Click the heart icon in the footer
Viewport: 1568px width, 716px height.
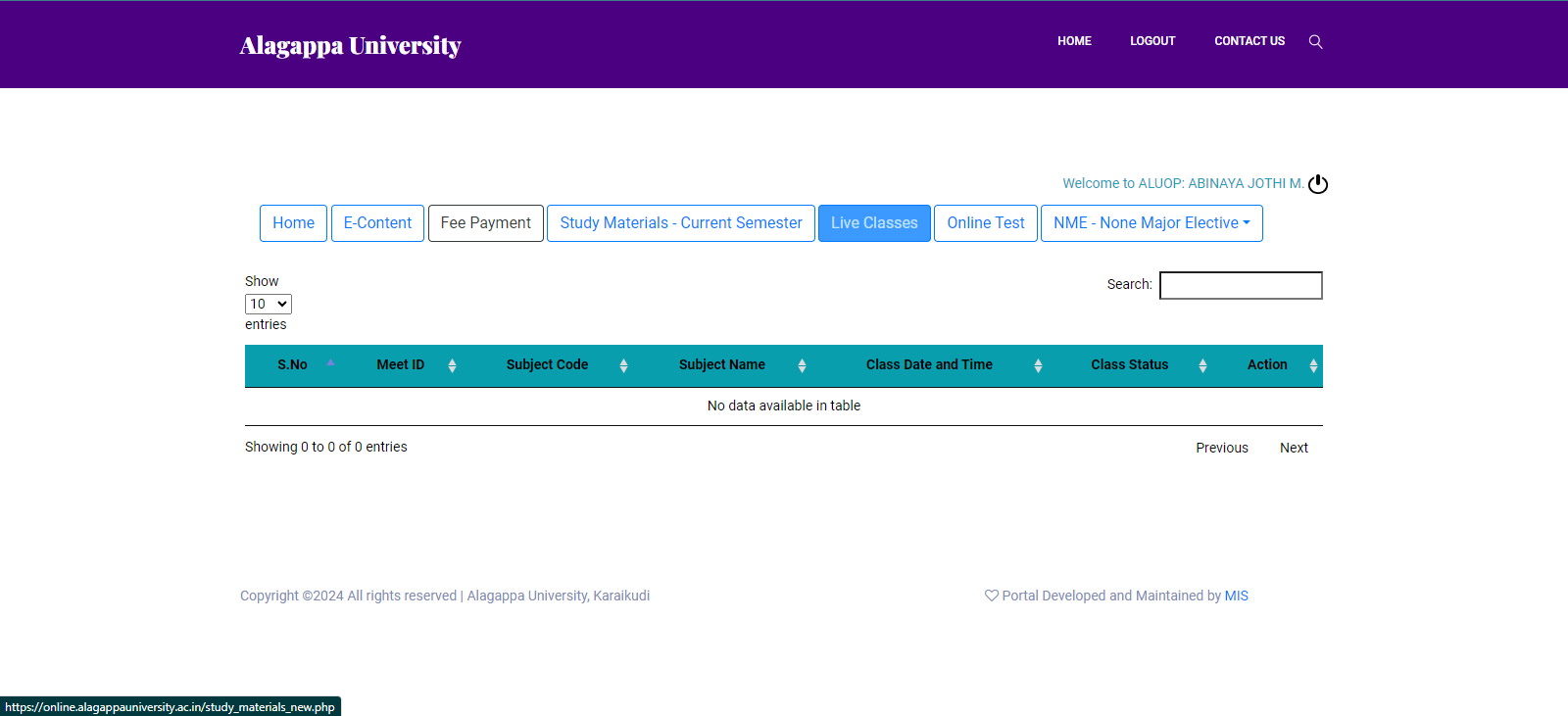pos(992,596)
